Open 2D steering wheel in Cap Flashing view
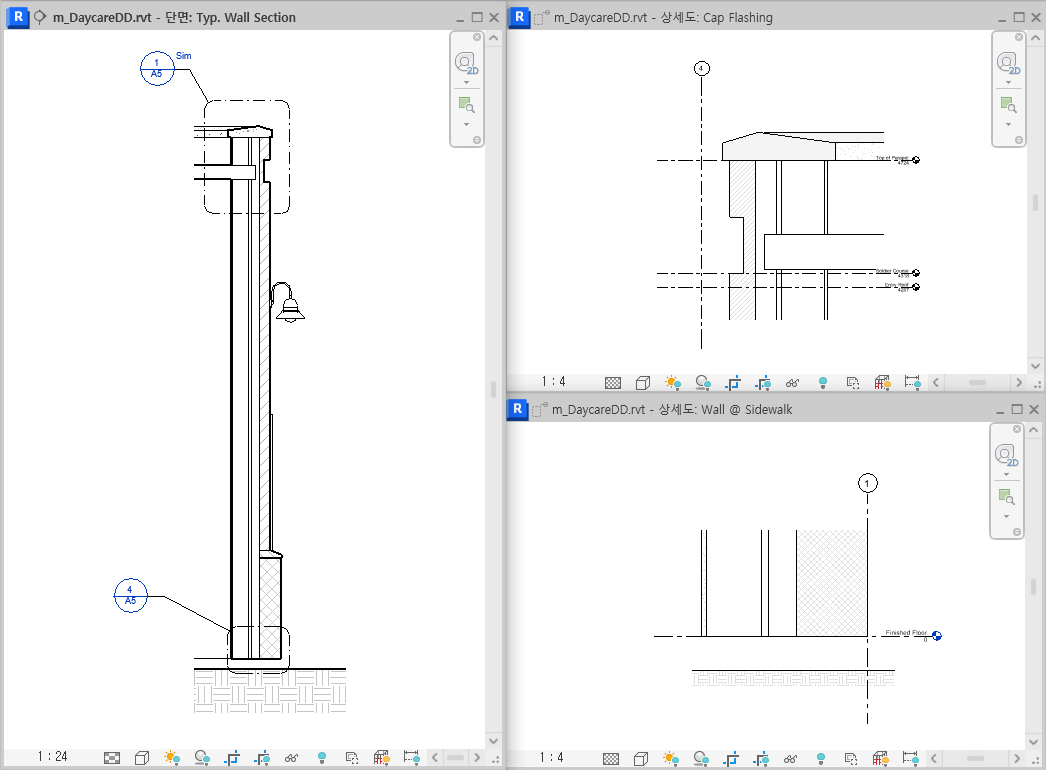The image size is (1046, 770). click(1008, 63)
